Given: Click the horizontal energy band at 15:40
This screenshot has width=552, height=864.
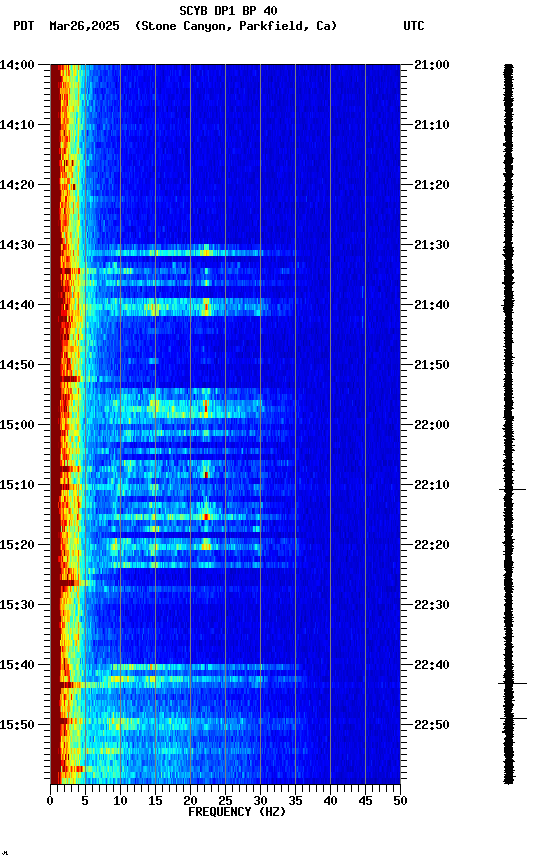Looking at the screenshot, I should 206,667.
